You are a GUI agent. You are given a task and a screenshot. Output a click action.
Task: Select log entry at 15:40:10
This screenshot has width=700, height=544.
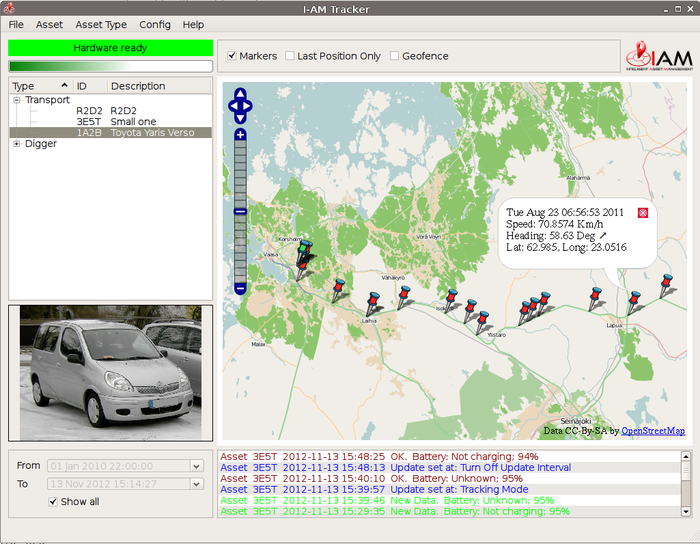449,478
